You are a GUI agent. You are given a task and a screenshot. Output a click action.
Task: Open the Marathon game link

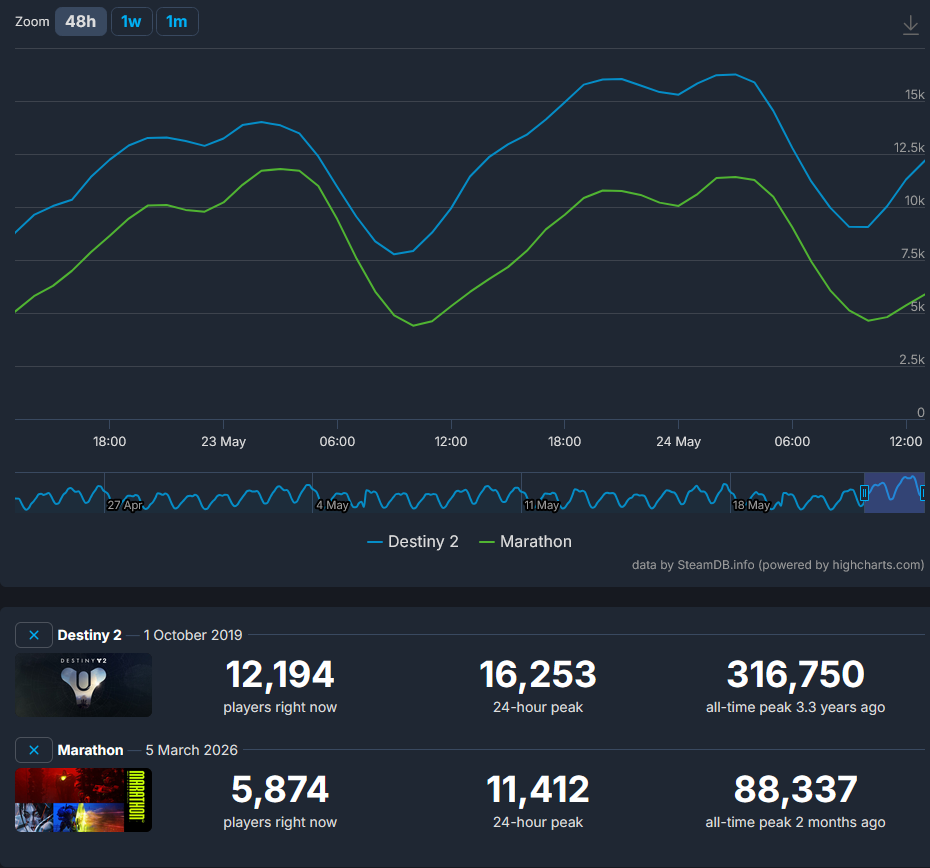click(90, 750)
